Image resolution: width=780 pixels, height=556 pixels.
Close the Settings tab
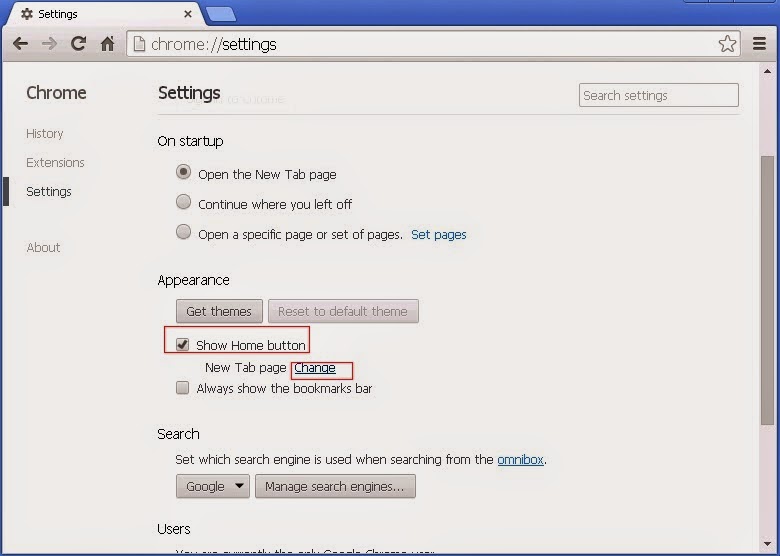pos(188,14)
